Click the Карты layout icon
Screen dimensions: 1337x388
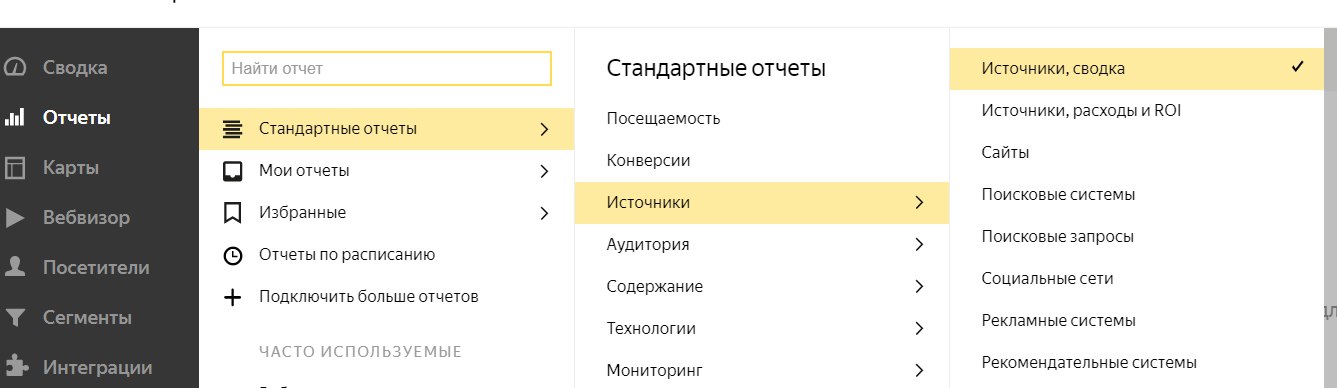[x=15, y=168]
